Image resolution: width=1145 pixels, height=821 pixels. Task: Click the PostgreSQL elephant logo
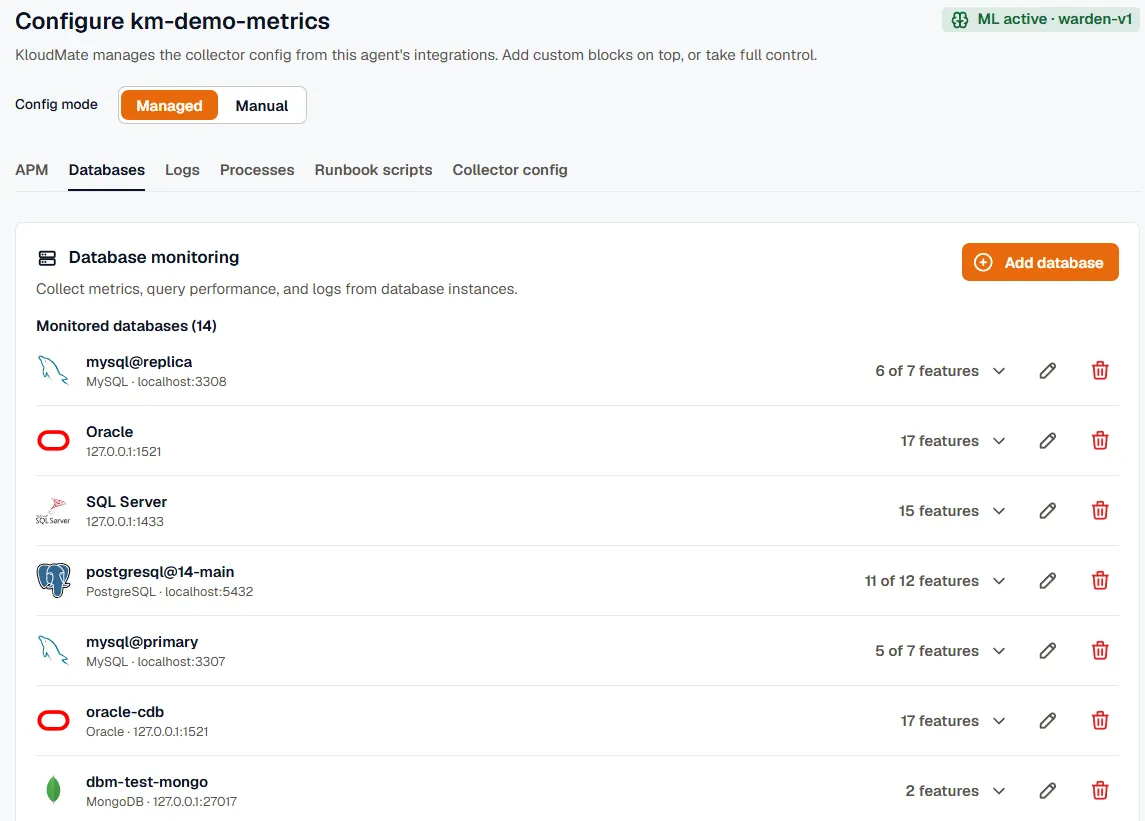53,581
